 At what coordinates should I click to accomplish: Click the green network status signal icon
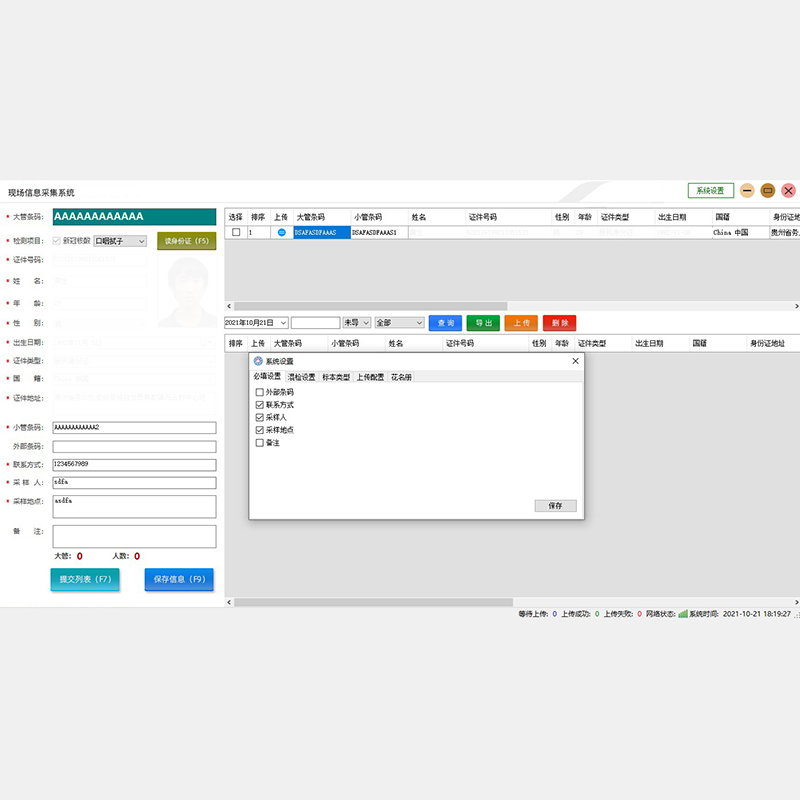tap(683, 614)
